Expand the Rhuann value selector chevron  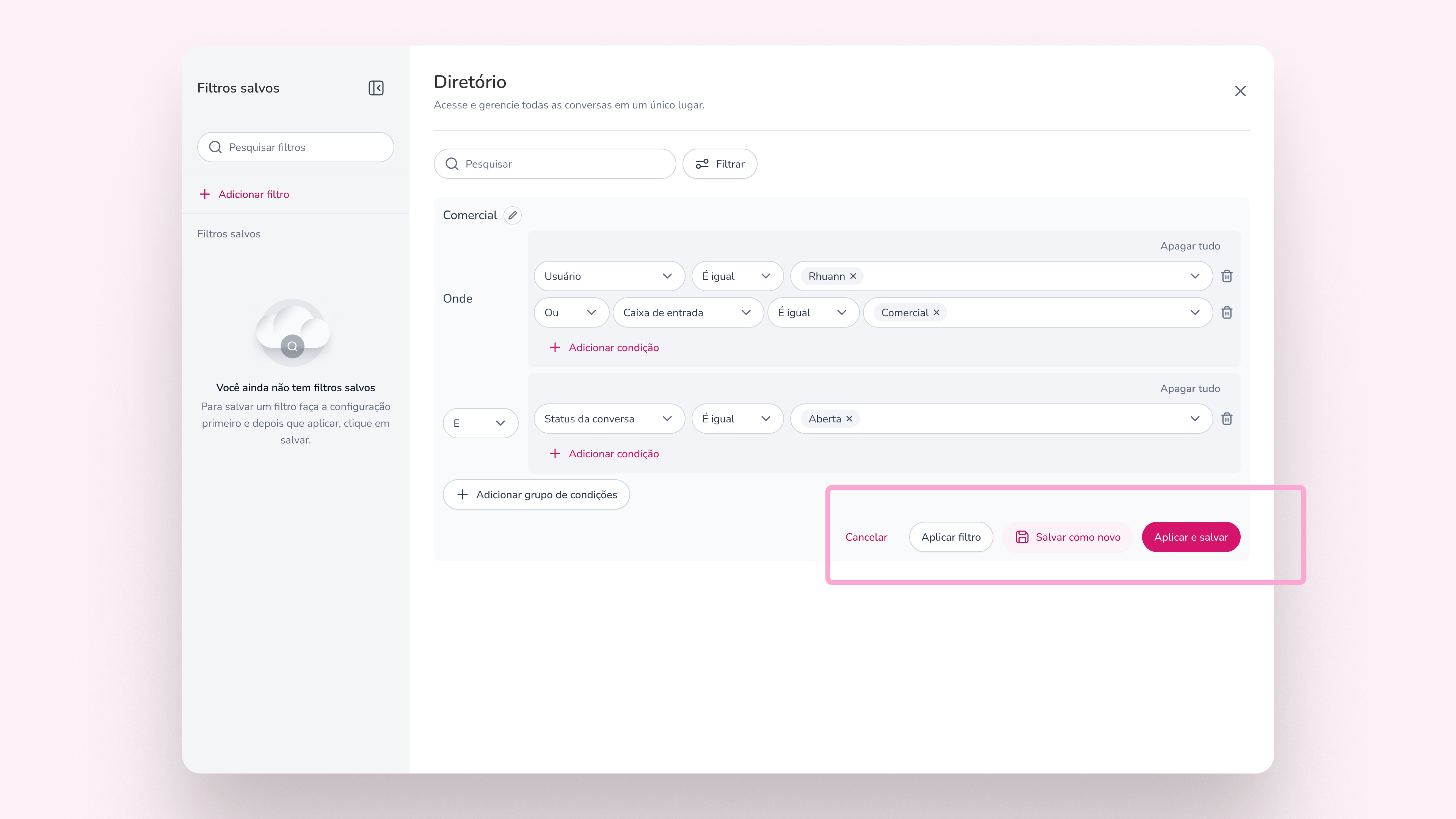point(1194,276)
